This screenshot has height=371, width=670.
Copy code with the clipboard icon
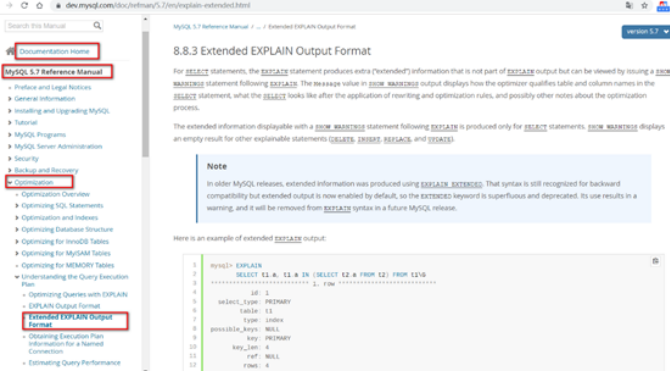655,261
